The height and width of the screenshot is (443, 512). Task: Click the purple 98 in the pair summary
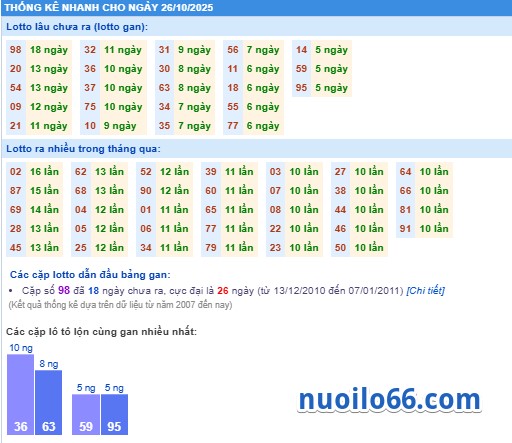[64, 290]
